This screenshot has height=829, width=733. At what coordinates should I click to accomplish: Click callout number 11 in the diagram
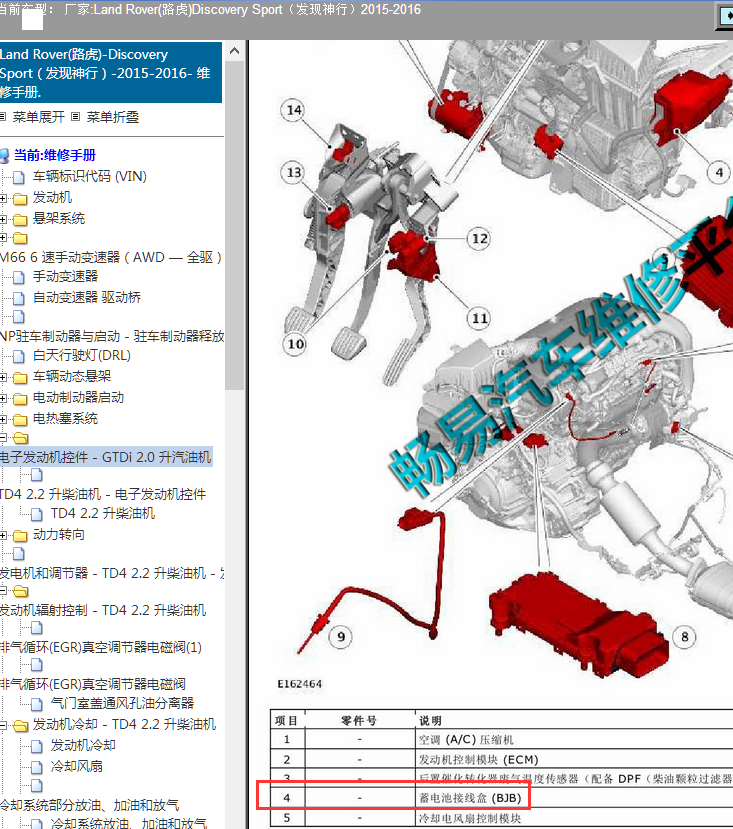(x=479, y=318)
